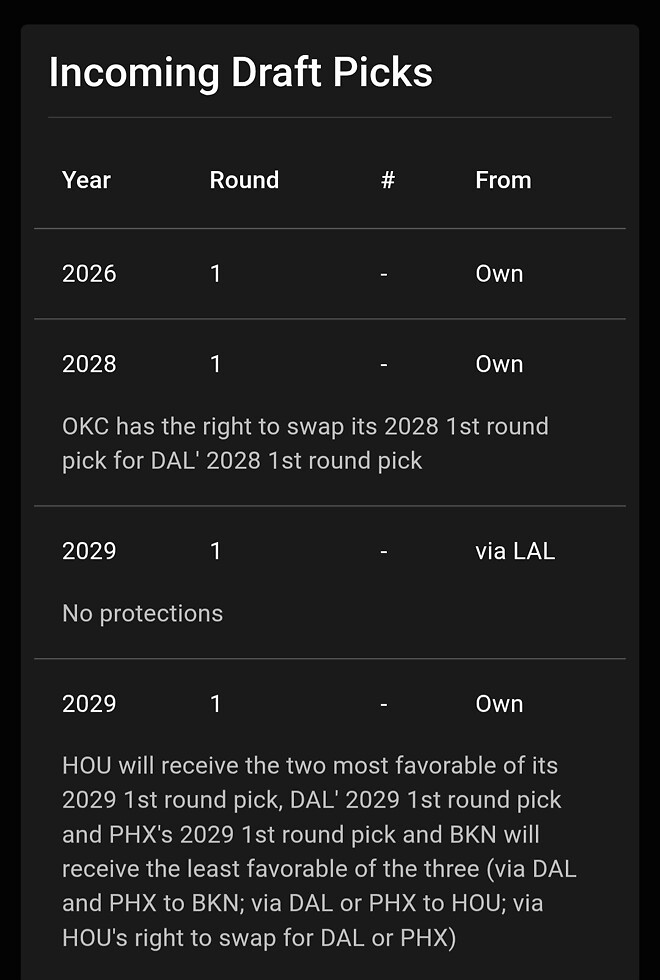The width and height of the screenshot is (660, 980).
Task: Click the dash in the via LAL row
Action: click(x=384, y=551)
